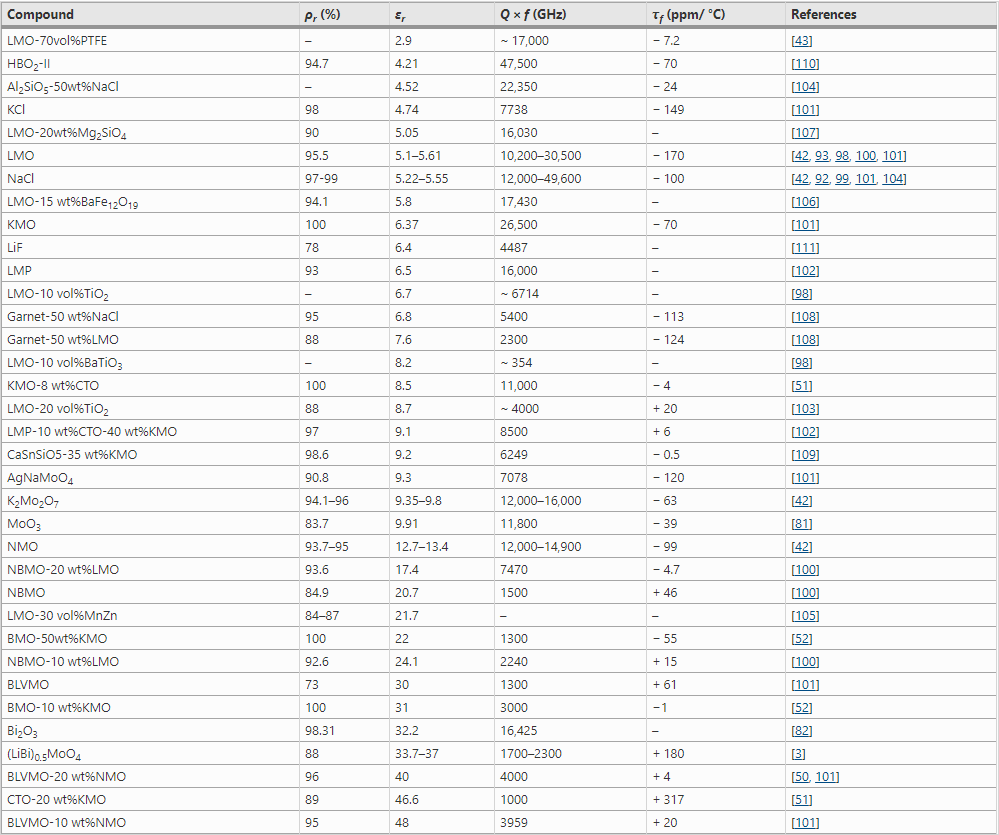Select the Q×f value 47,500
This screenshot has height=835, width=999.
[519, 64]
